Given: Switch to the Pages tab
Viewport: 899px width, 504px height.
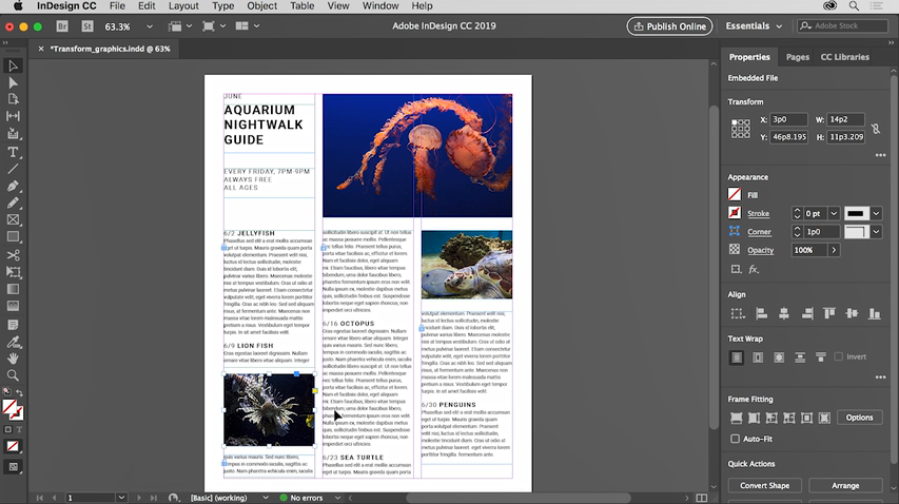Looking at the screenshot, I should pos(797,57).
